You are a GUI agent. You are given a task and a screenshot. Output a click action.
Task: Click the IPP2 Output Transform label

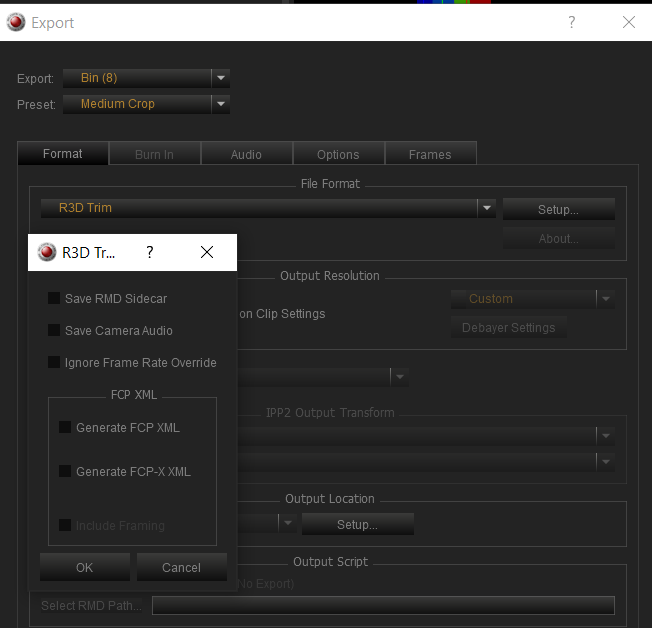tap(330, 413)
